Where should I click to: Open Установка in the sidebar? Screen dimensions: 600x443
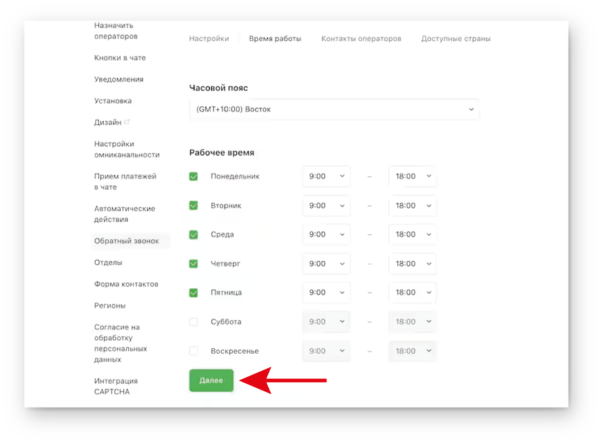tap(113, 101)
